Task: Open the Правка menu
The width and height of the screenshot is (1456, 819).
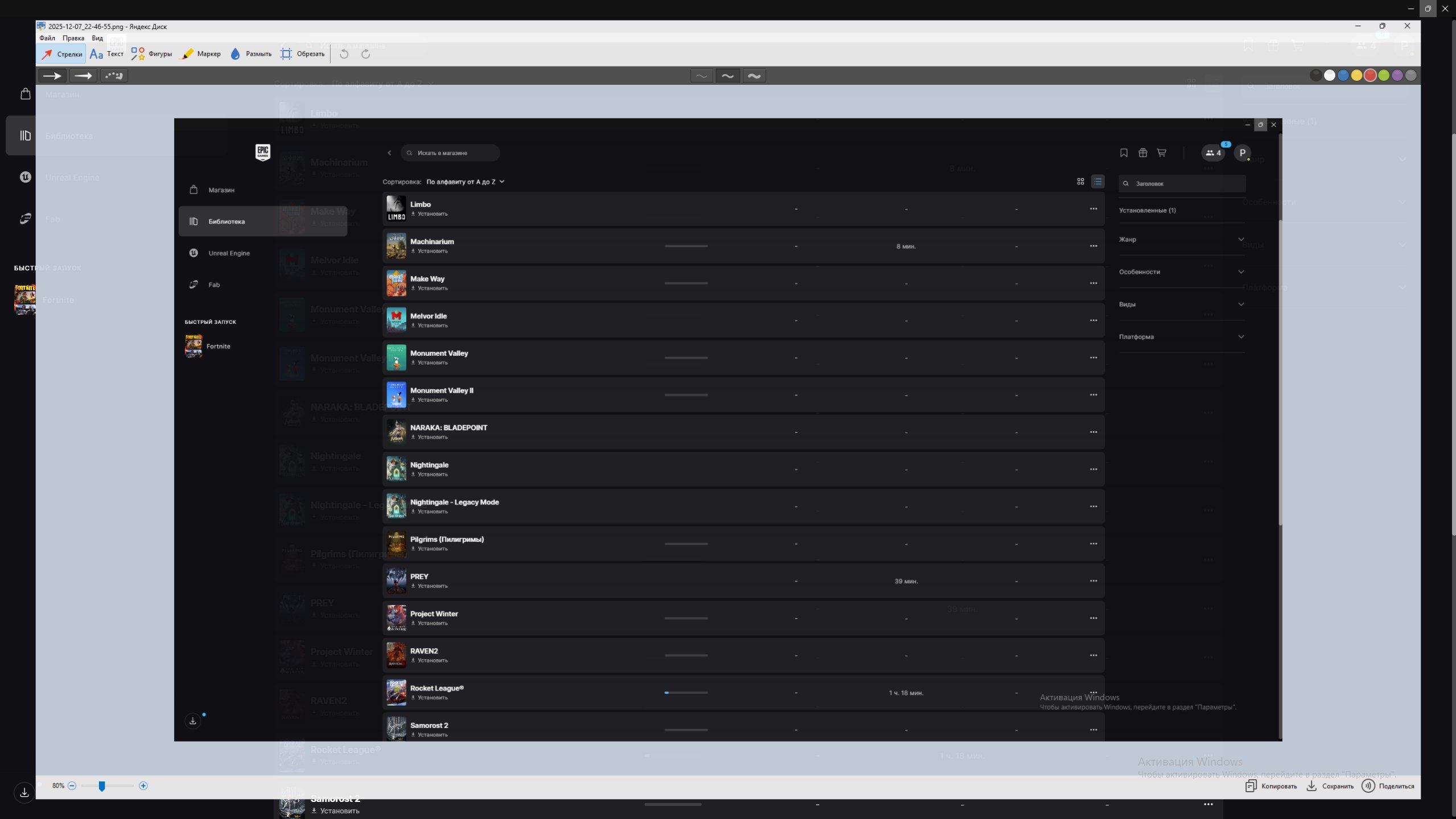Action: (x=73, y=38)
